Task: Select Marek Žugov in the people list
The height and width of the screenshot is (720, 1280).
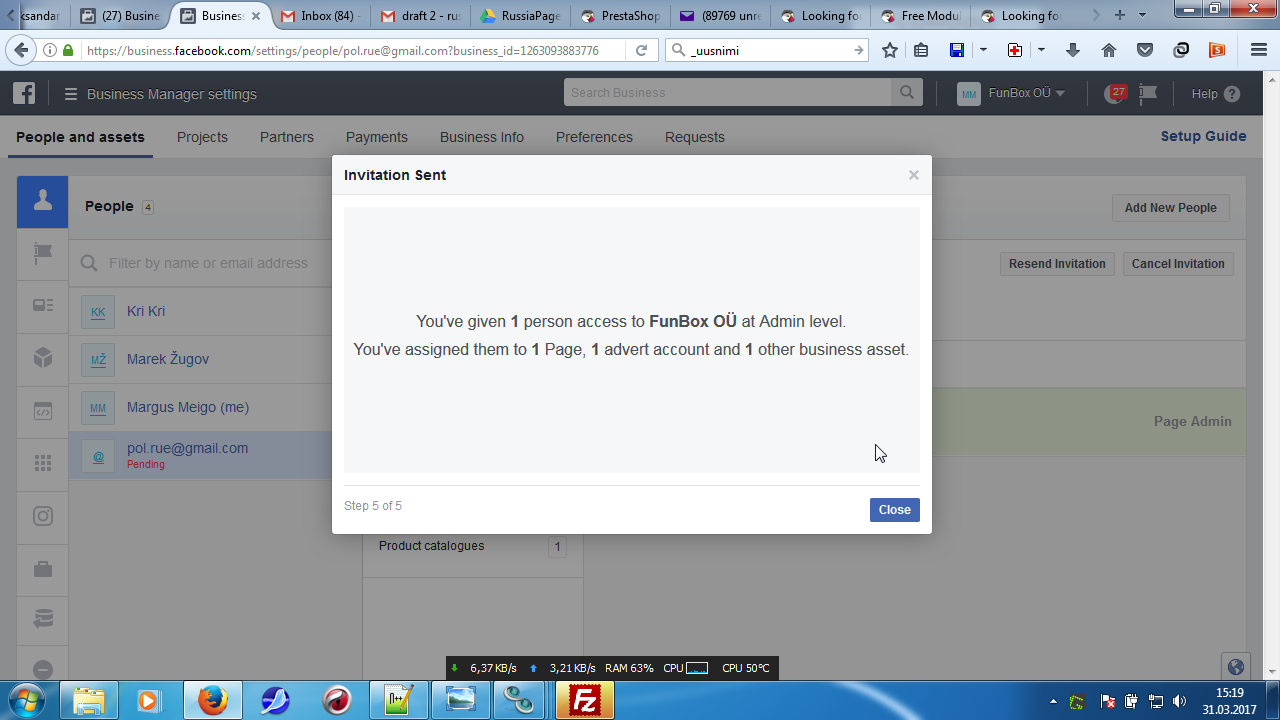Action: [200, 359]
